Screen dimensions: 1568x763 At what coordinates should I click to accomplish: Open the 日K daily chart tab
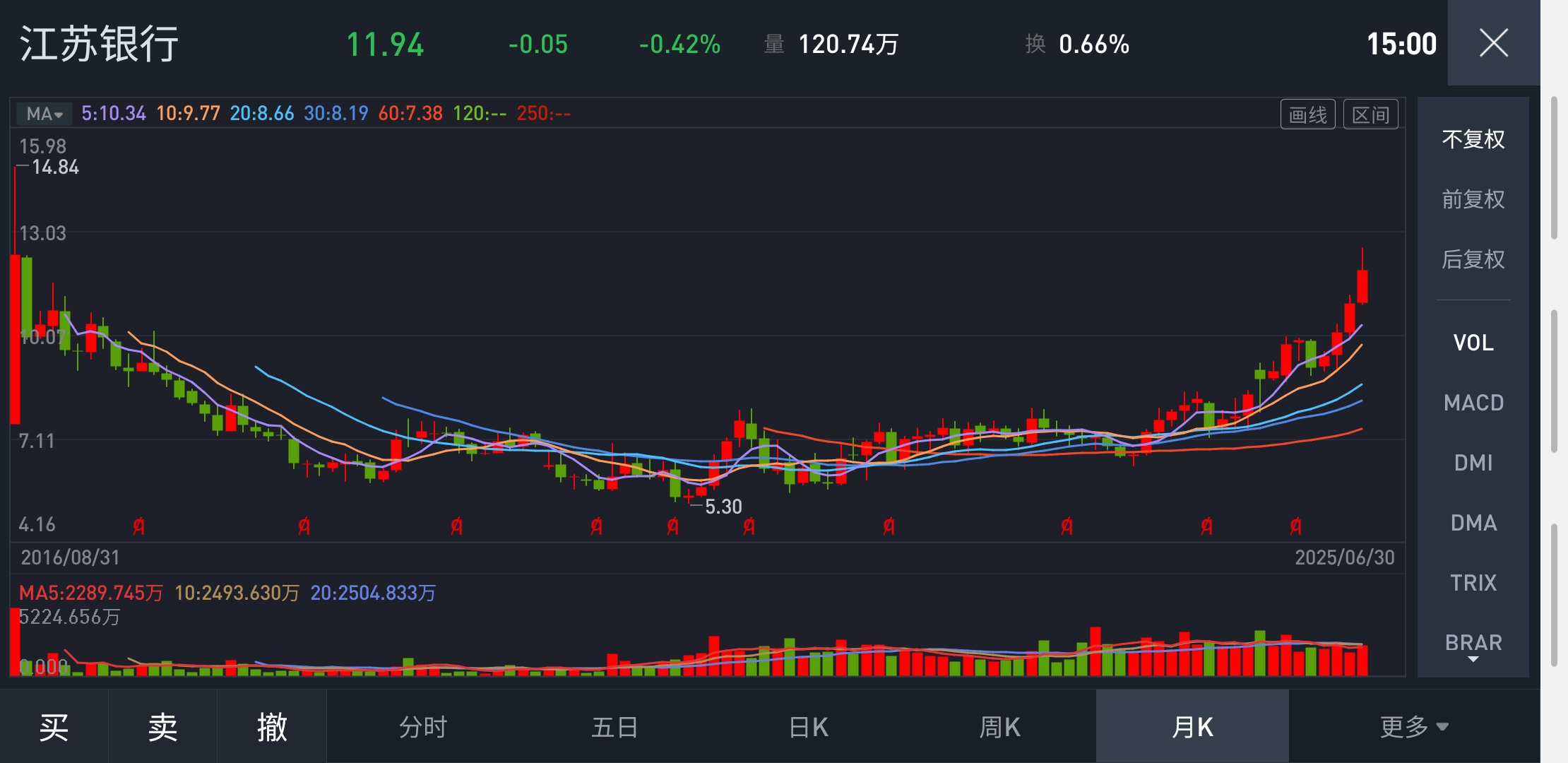pyautogui.click(x=808, y=726)
